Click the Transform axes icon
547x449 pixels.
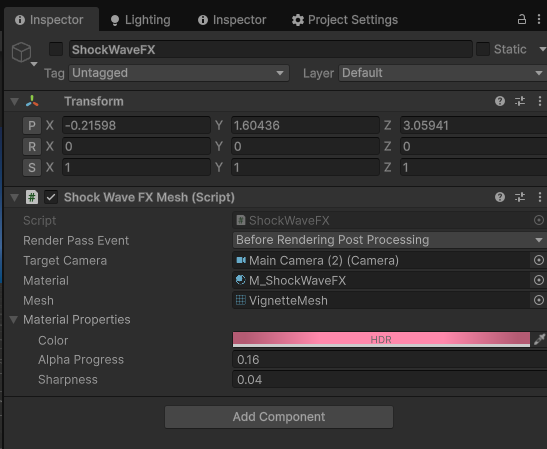tap(32, 101)
